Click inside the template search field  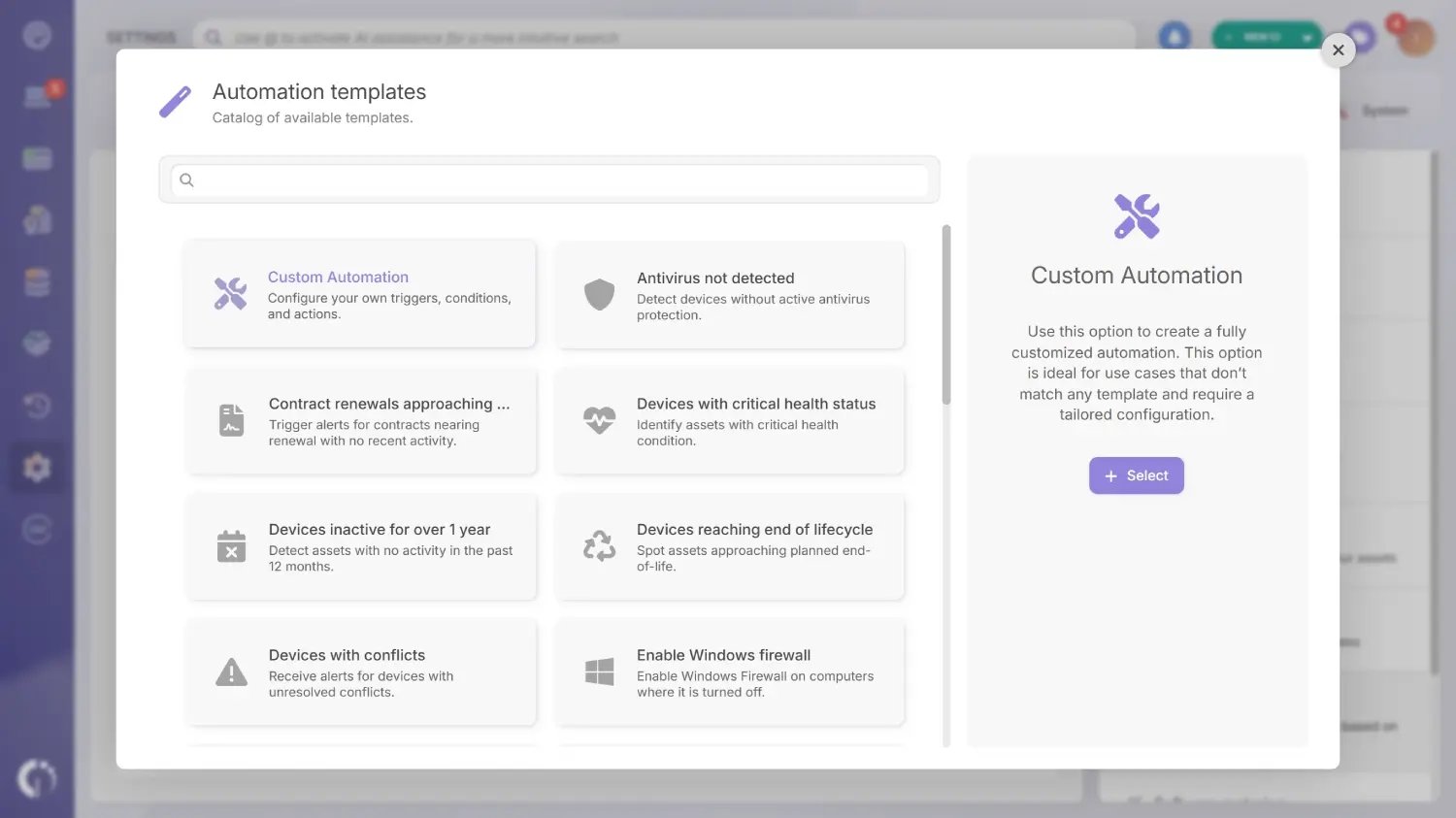[549, 180]
